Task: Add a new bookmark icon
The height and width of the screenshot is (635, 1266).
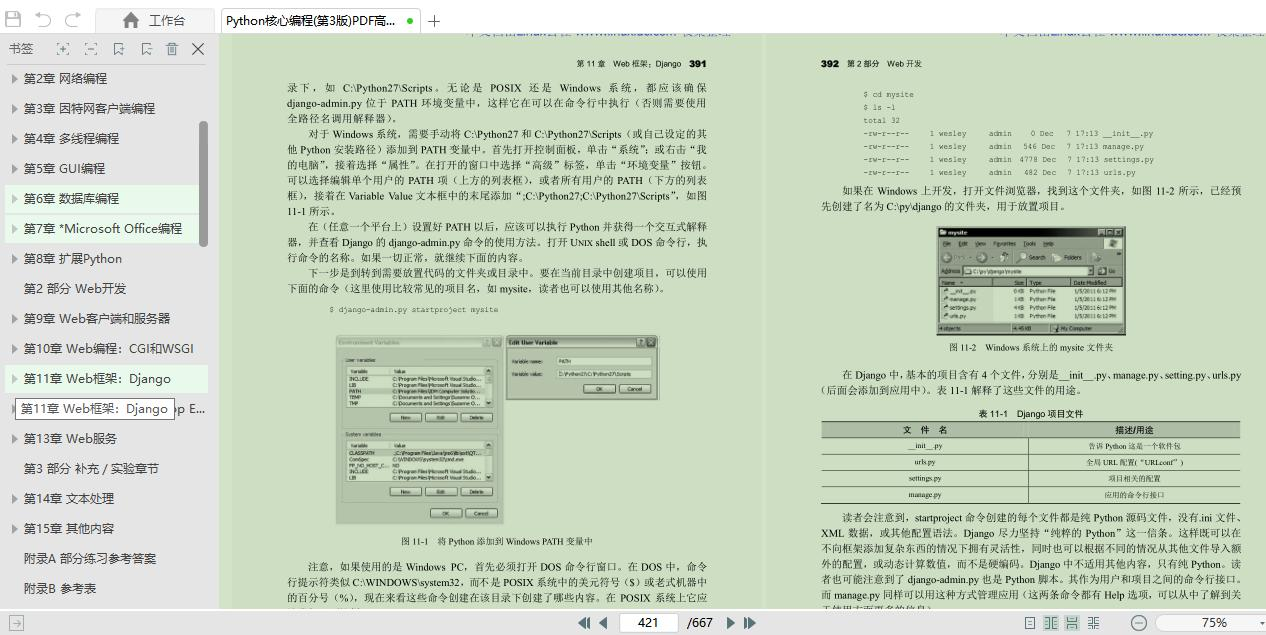Action: 119,49
